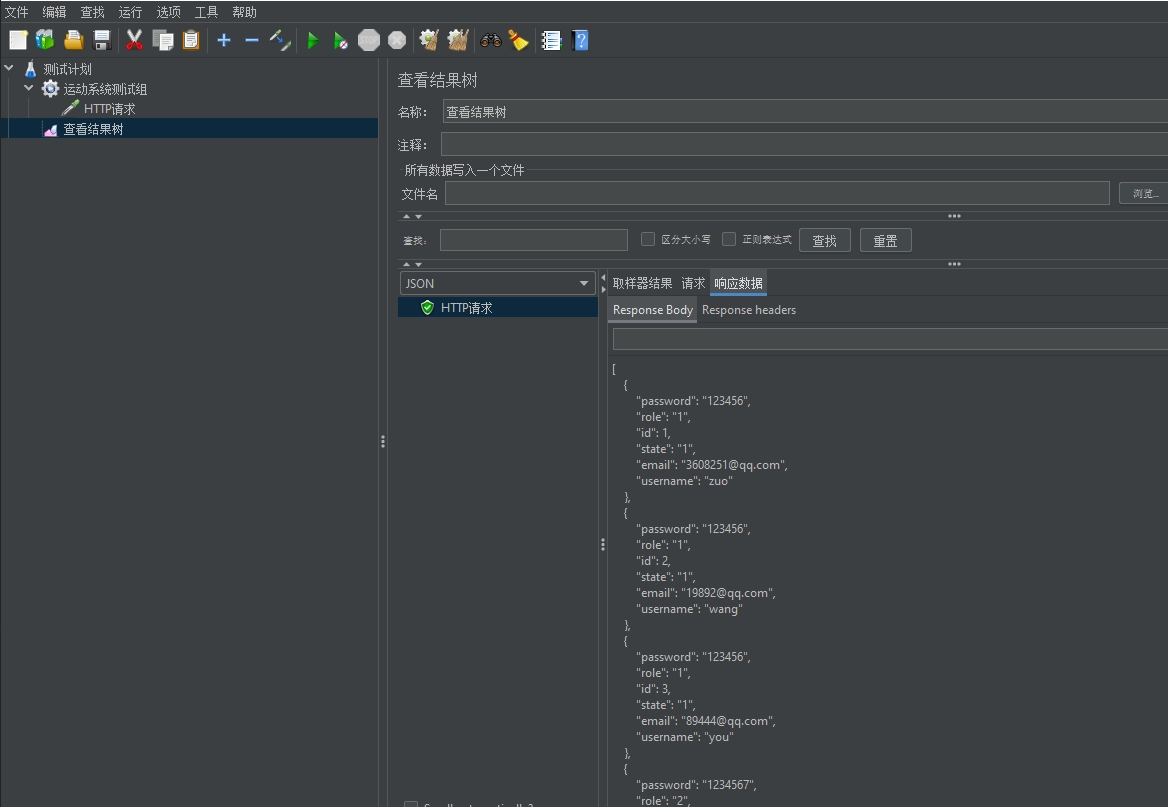Collapse the 测试计划 tree node

tap(10, 69)
